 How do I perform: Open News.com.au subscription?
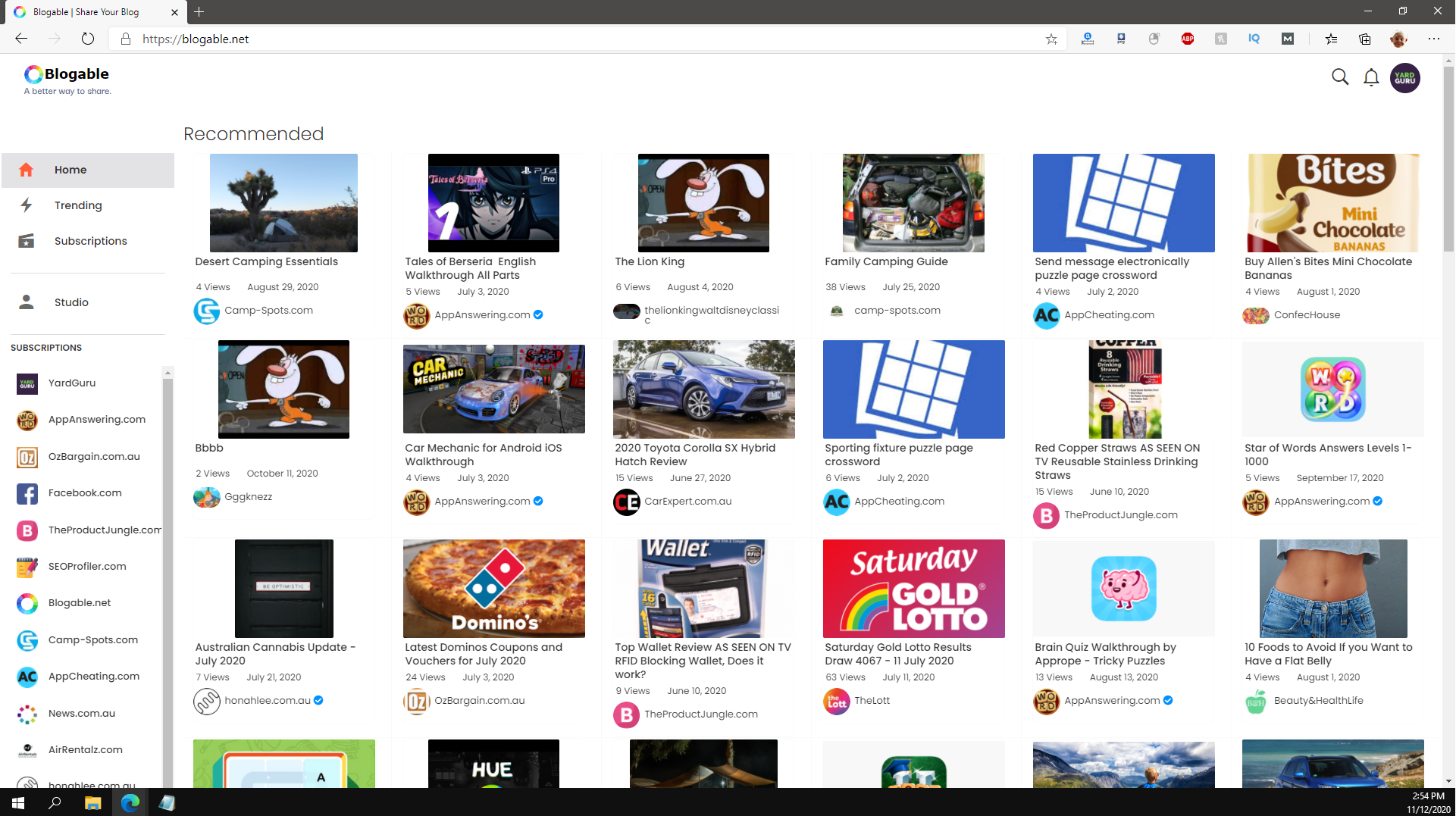click(82, 714)
